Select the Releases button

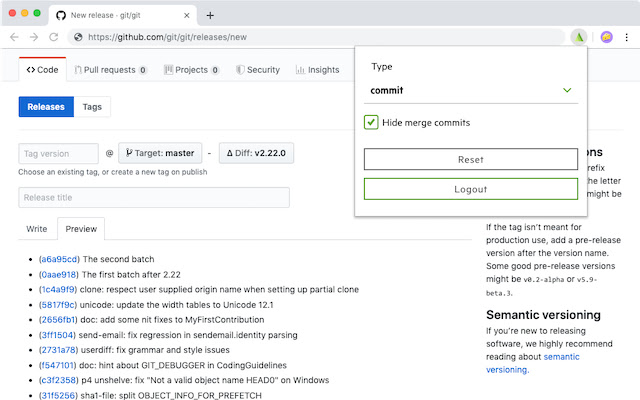click(46, 107)
